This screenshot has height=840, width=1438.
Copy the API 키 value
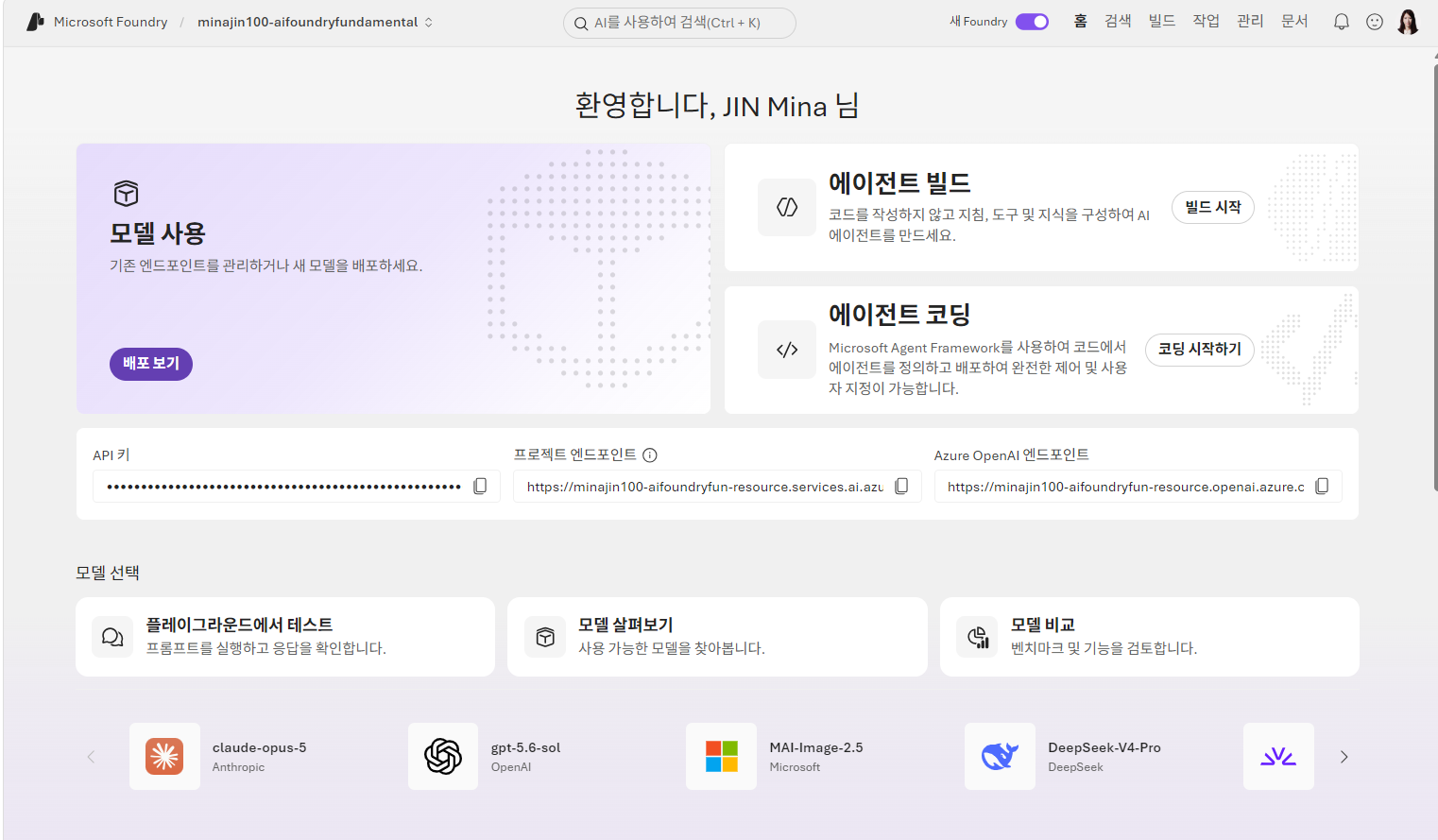click(480, 486)
